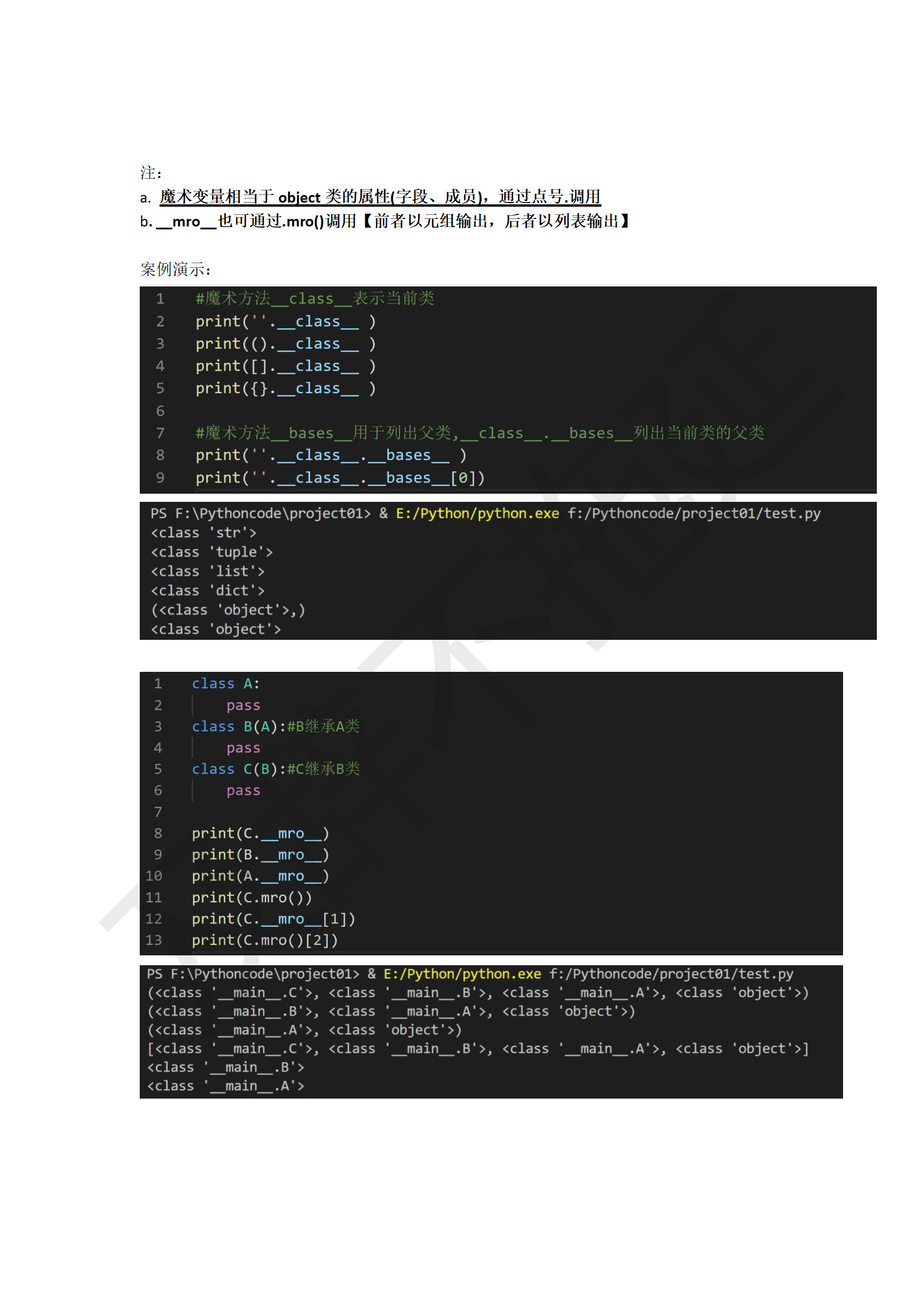Click the tuple output line starting with (<class '__main__.B'>
The height and width of the screenshot is (1307, 924).
pyautogui.click(x=391, y=1011)
